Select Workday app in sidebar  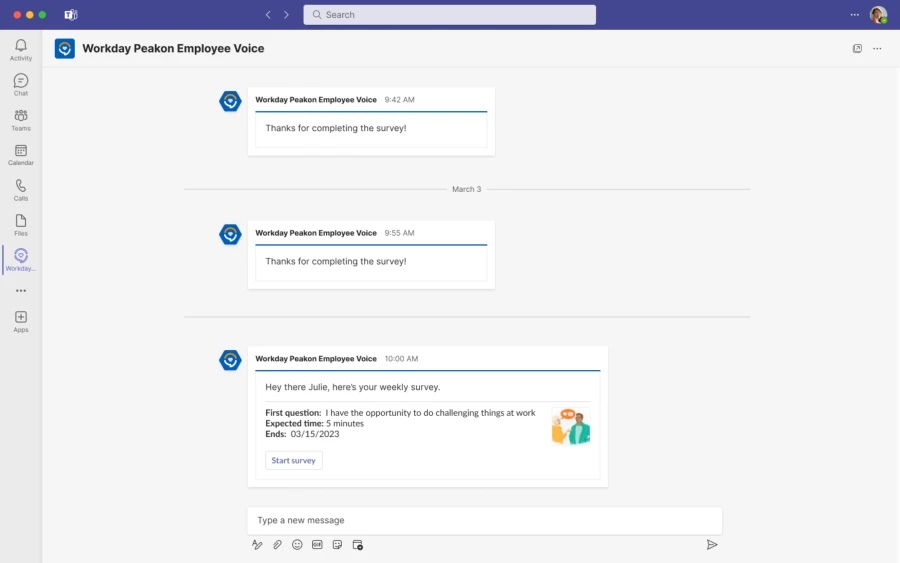point(21,260)
